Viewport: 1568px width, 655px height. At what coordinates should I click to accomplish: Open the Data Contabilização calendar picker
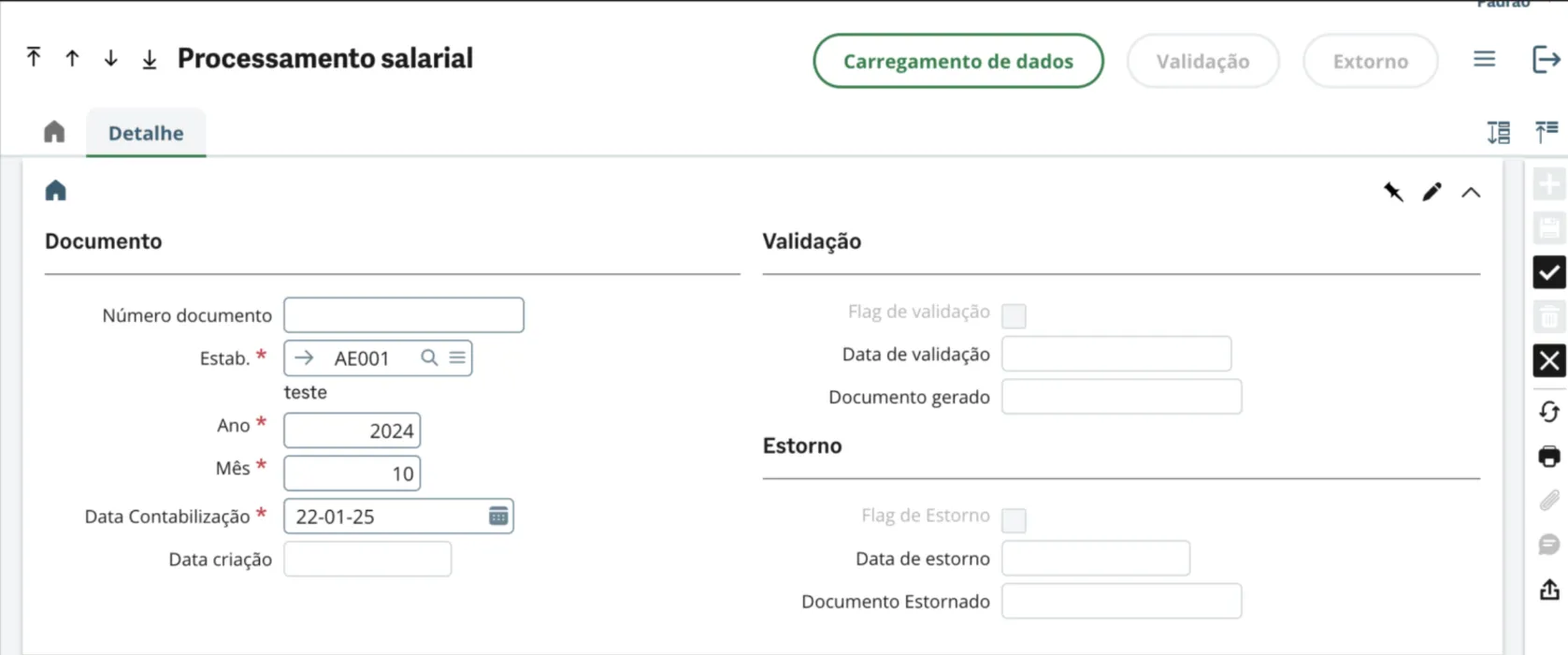tap(498, 516)
